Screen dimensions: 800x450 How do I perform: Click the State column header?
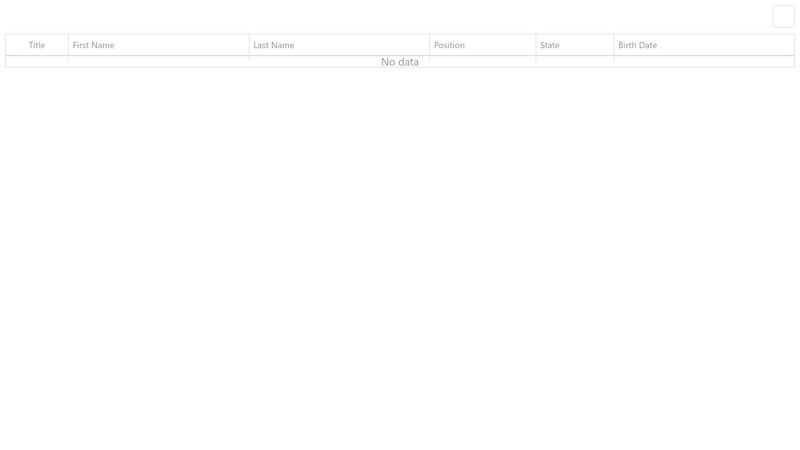(x=550, y=45)
